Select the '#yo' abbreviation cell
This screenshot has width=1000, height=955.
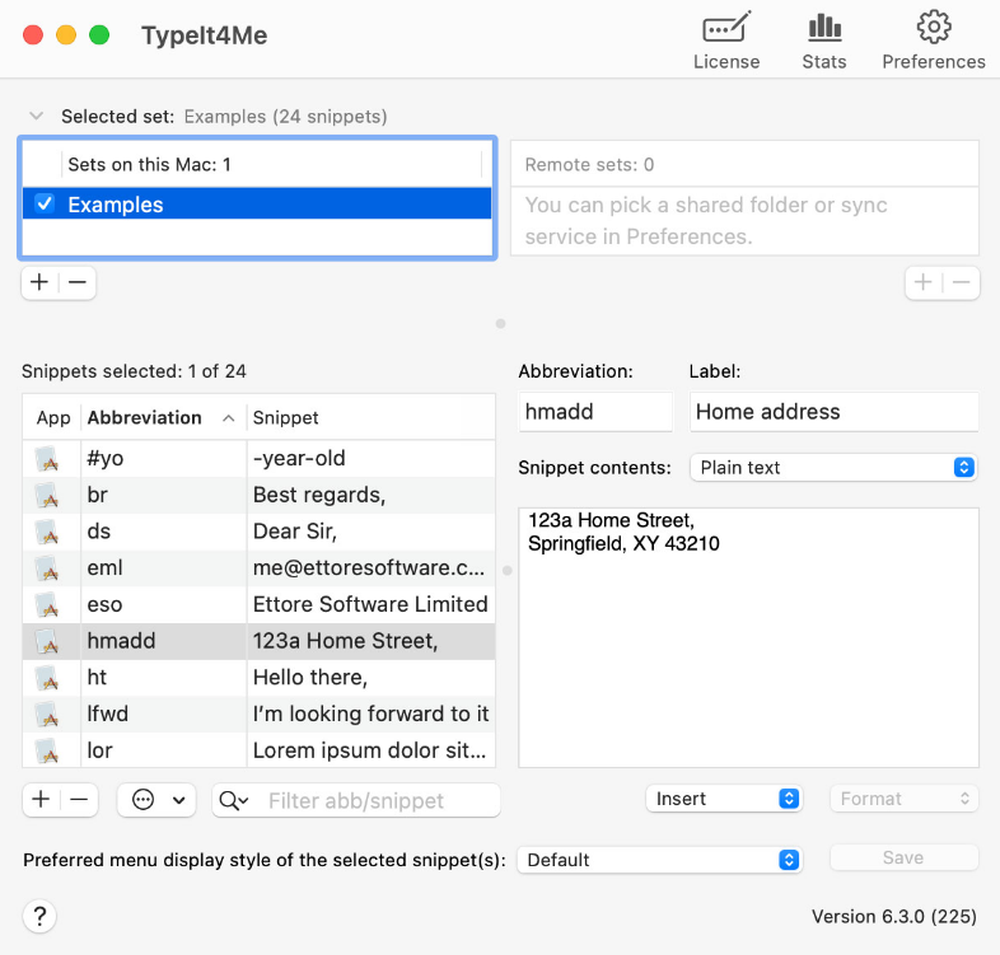(164, 458)
